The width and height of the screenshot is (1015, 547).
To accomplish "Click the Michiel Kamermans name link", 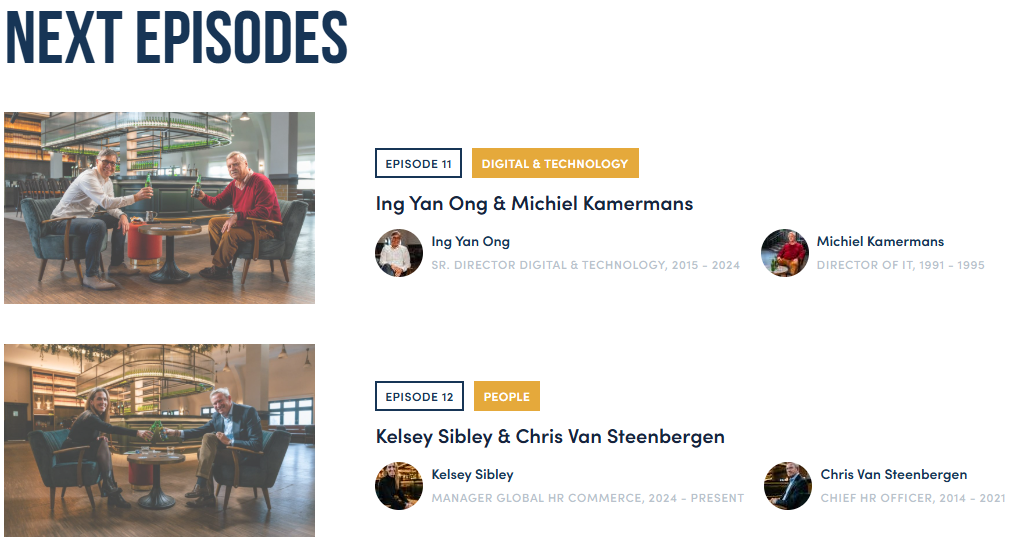I will coord(880,241).
